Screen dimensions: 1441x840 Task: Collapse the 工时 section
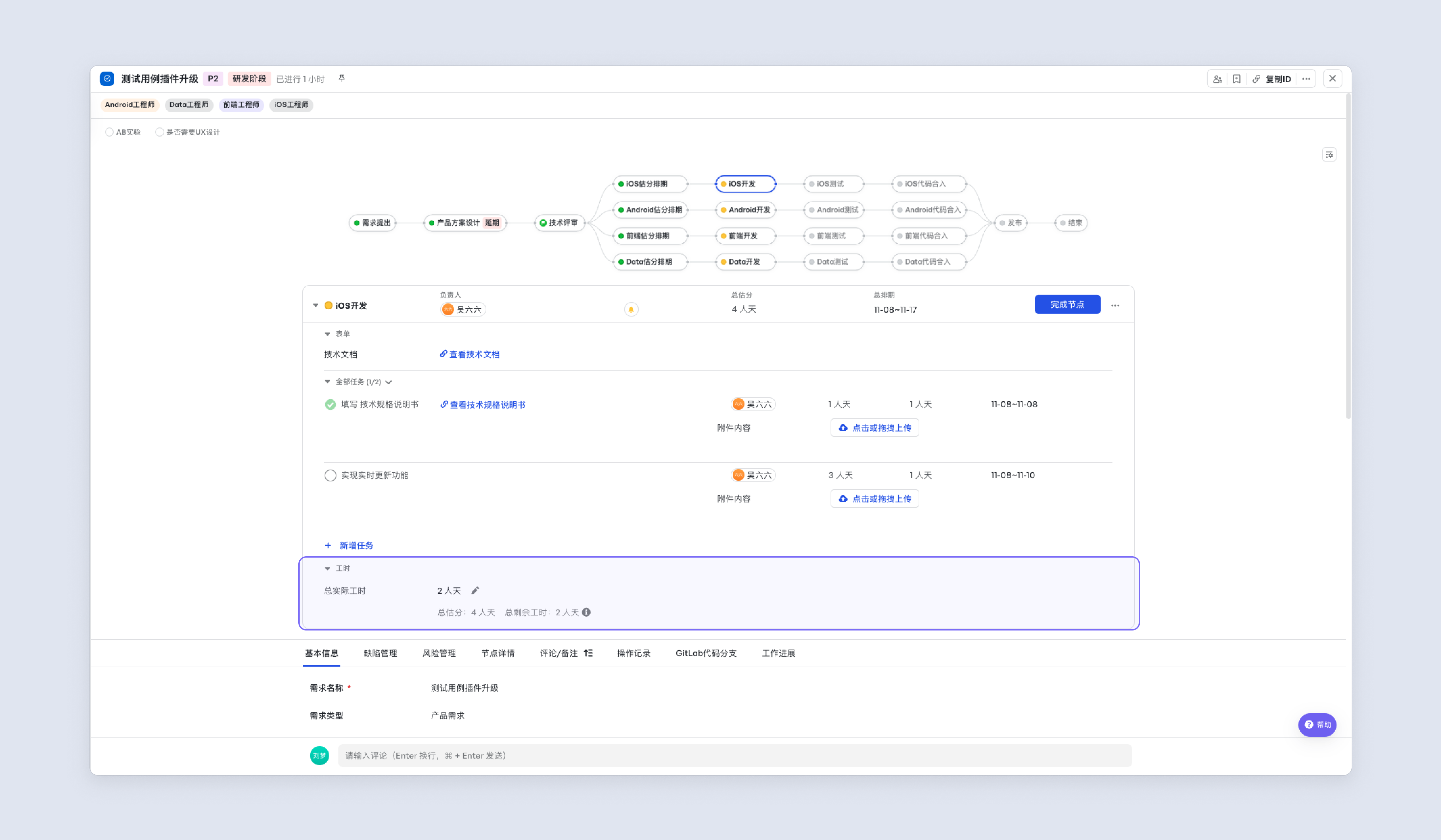[327, 568]
